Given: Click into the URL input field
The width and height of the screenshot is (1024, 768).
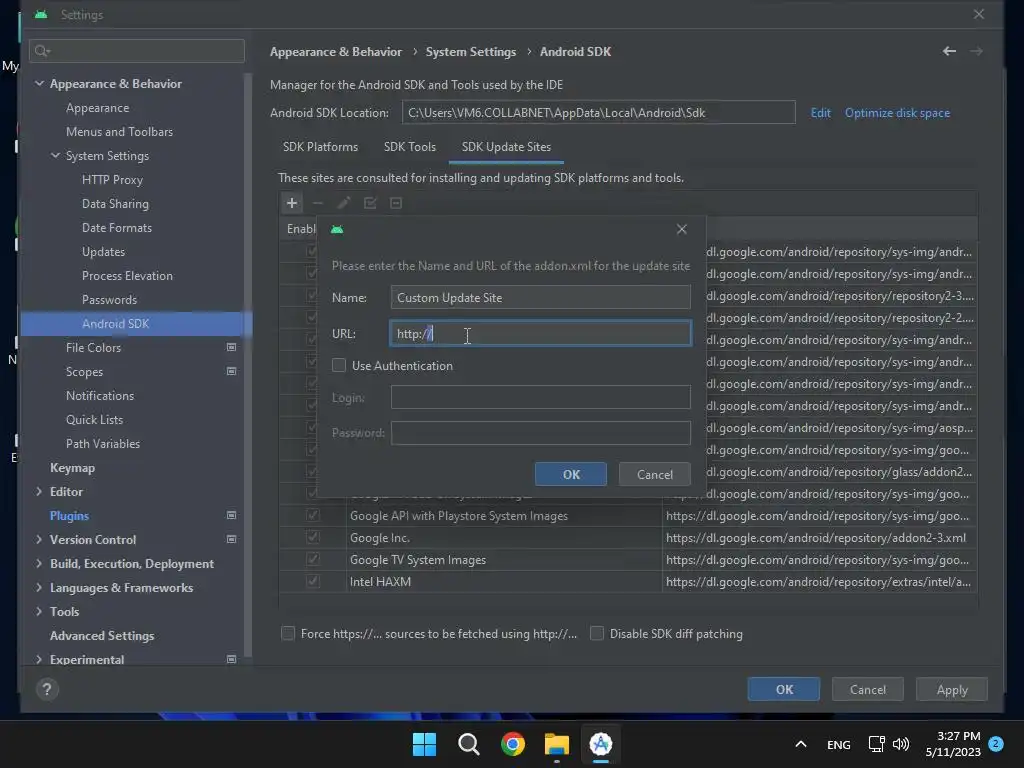Looking at the screenshot, I should pos(540,333).
